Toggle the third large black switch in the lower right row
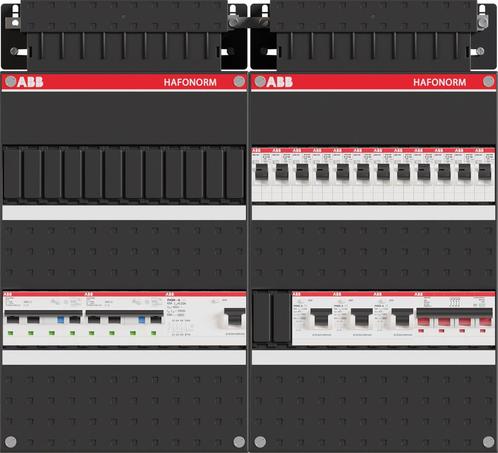498x453 pixels. (402, 317)
